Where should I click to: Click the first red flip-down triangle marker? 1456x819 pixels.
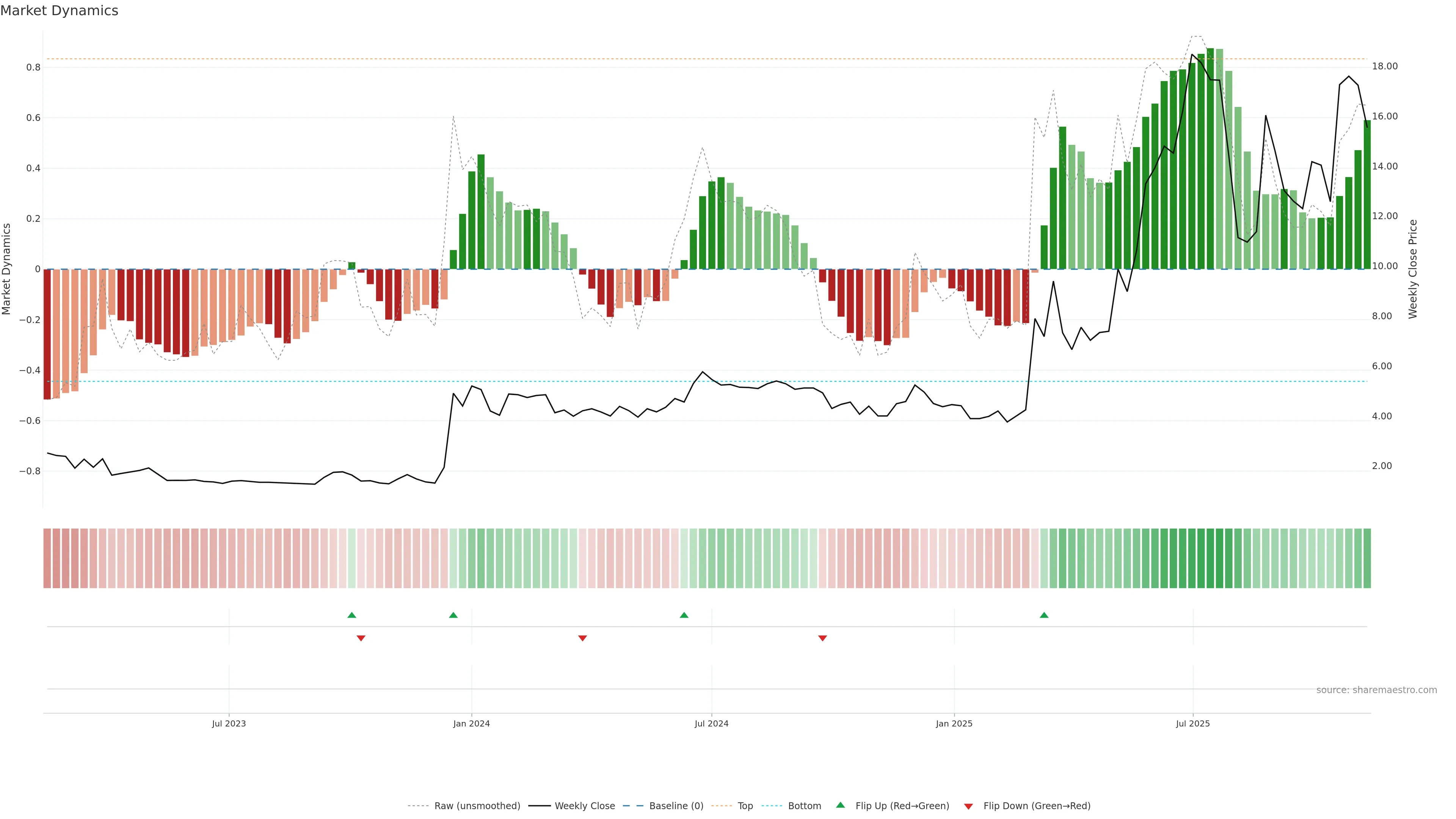tap(361, 638)
